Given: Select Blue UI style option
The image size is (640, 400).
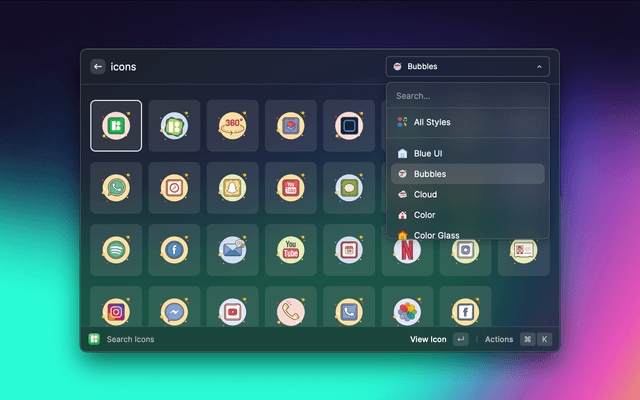Looking at the screenshot, I should 428,153.
